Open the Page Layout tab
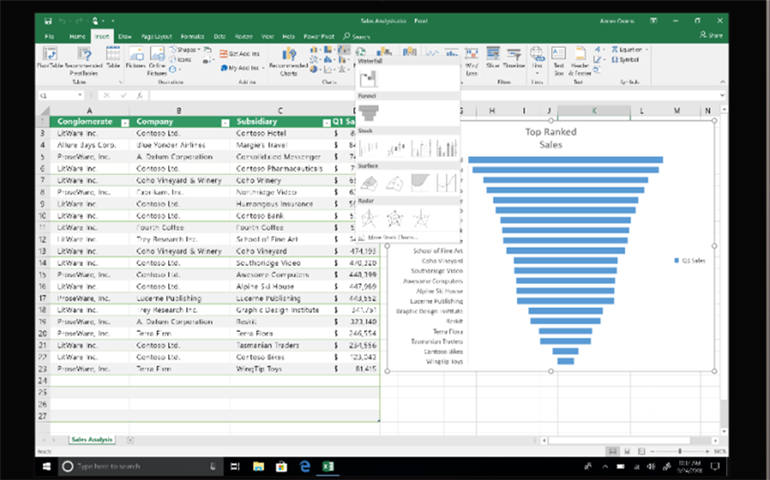Screen dimensions: 770x480 (x=156, y=36)
